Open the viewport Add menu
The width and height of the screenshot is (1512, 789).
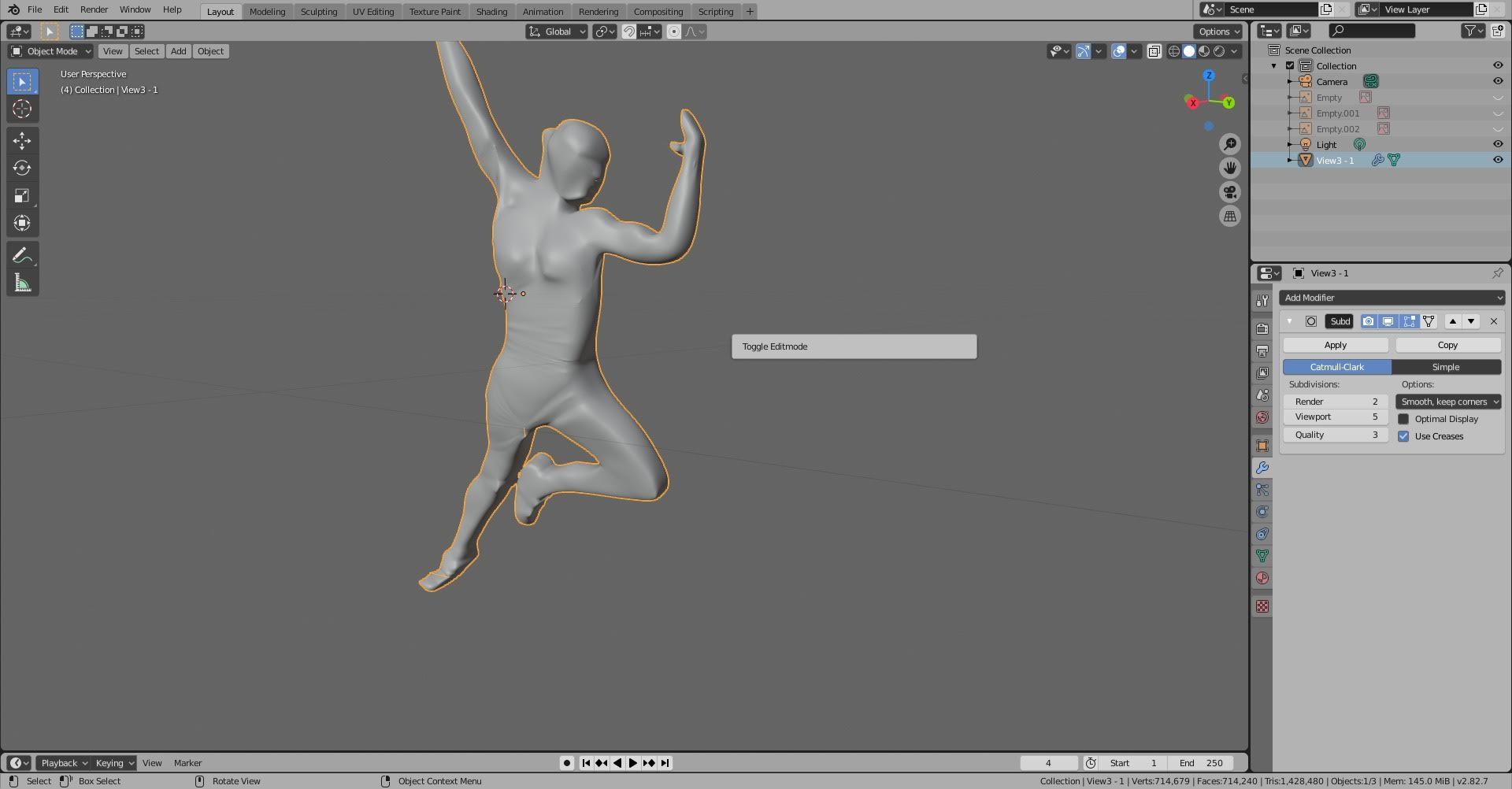point(179,51)
